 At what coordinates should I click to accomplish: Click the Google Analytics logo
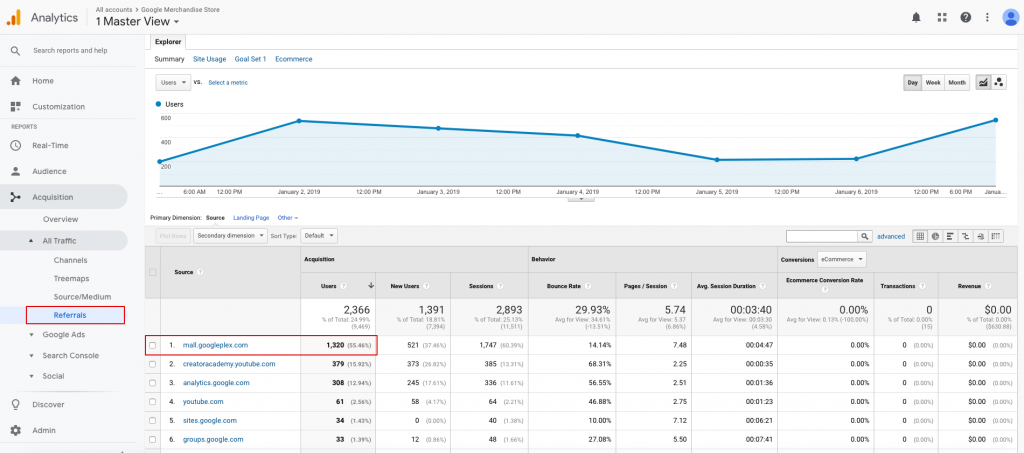pyautogui.click(x=14, y=17)
